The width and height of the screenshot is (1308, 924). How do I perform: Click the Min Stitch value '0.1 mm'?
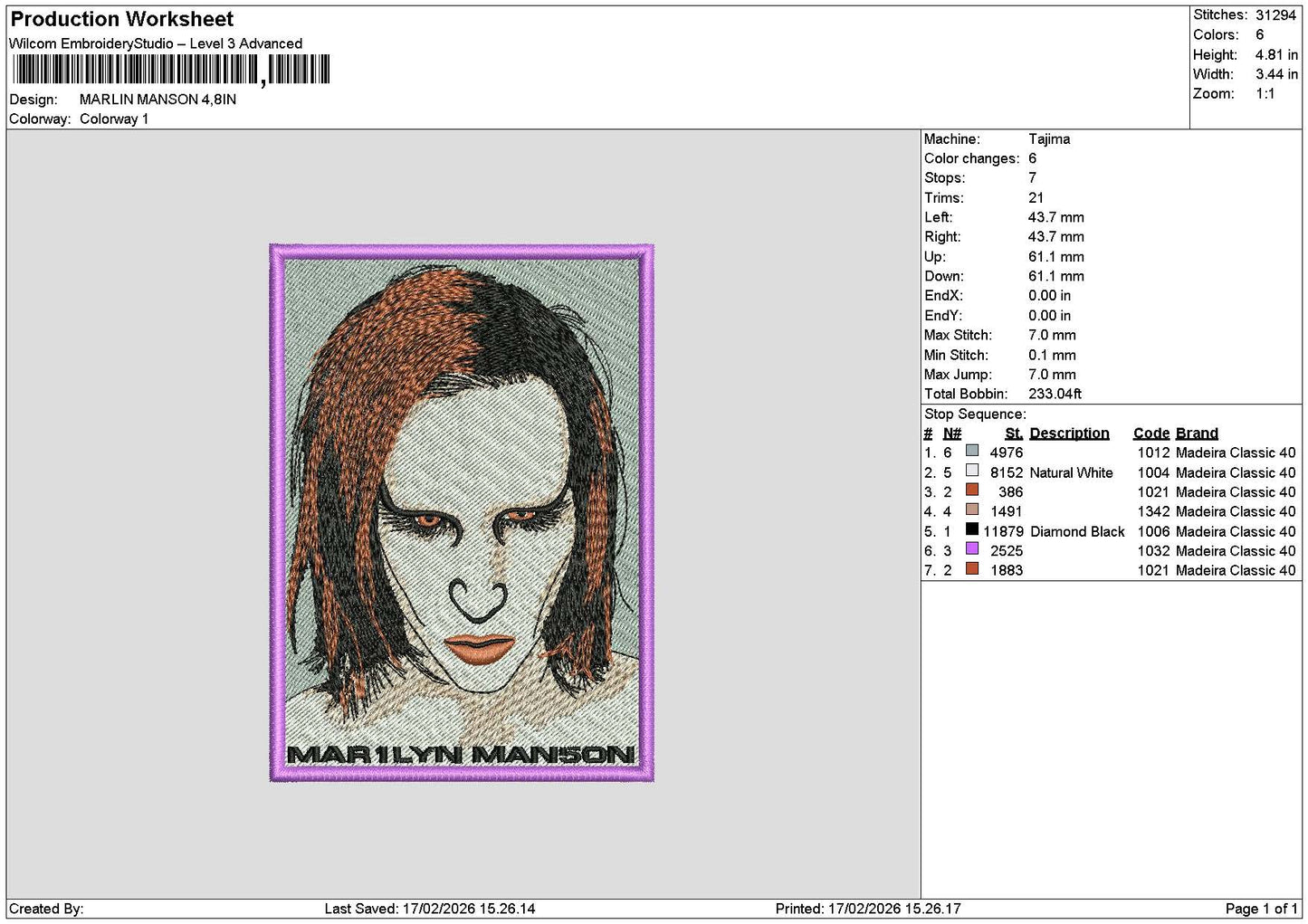[x=1052, y=356]
